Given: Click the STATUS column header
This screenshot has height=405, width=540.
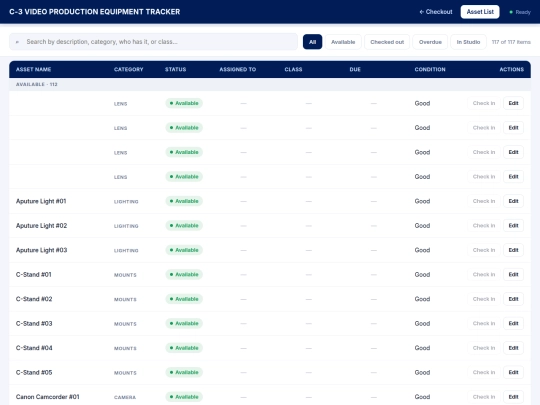Looking at the screenshot, I should (175, 69).
